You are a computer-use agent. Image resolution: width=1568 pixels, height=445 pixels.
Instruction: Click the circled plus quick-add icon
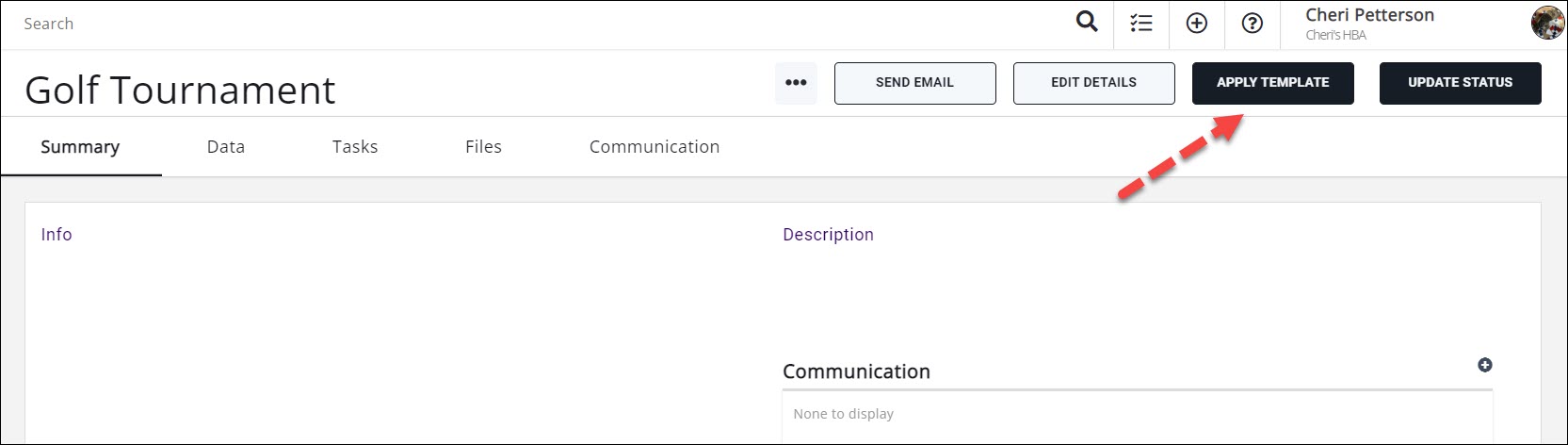pyautogui.click(x=1197, y=24)
